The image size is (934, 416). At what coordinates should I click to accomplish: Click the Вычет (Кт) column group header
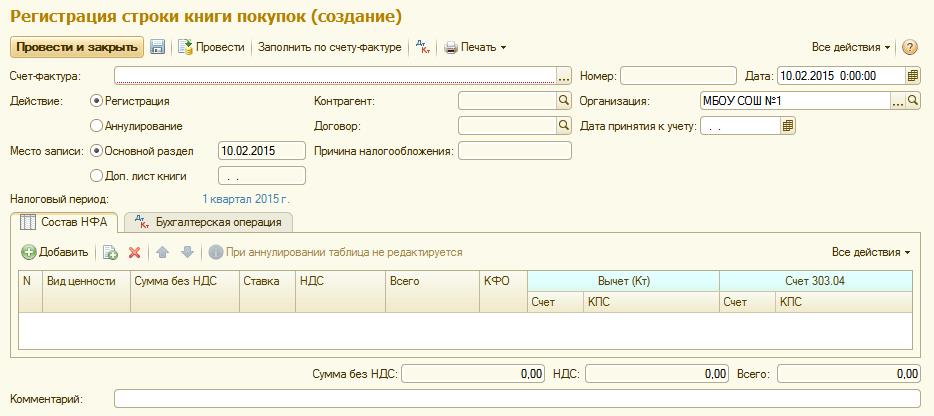click(623, 281)
